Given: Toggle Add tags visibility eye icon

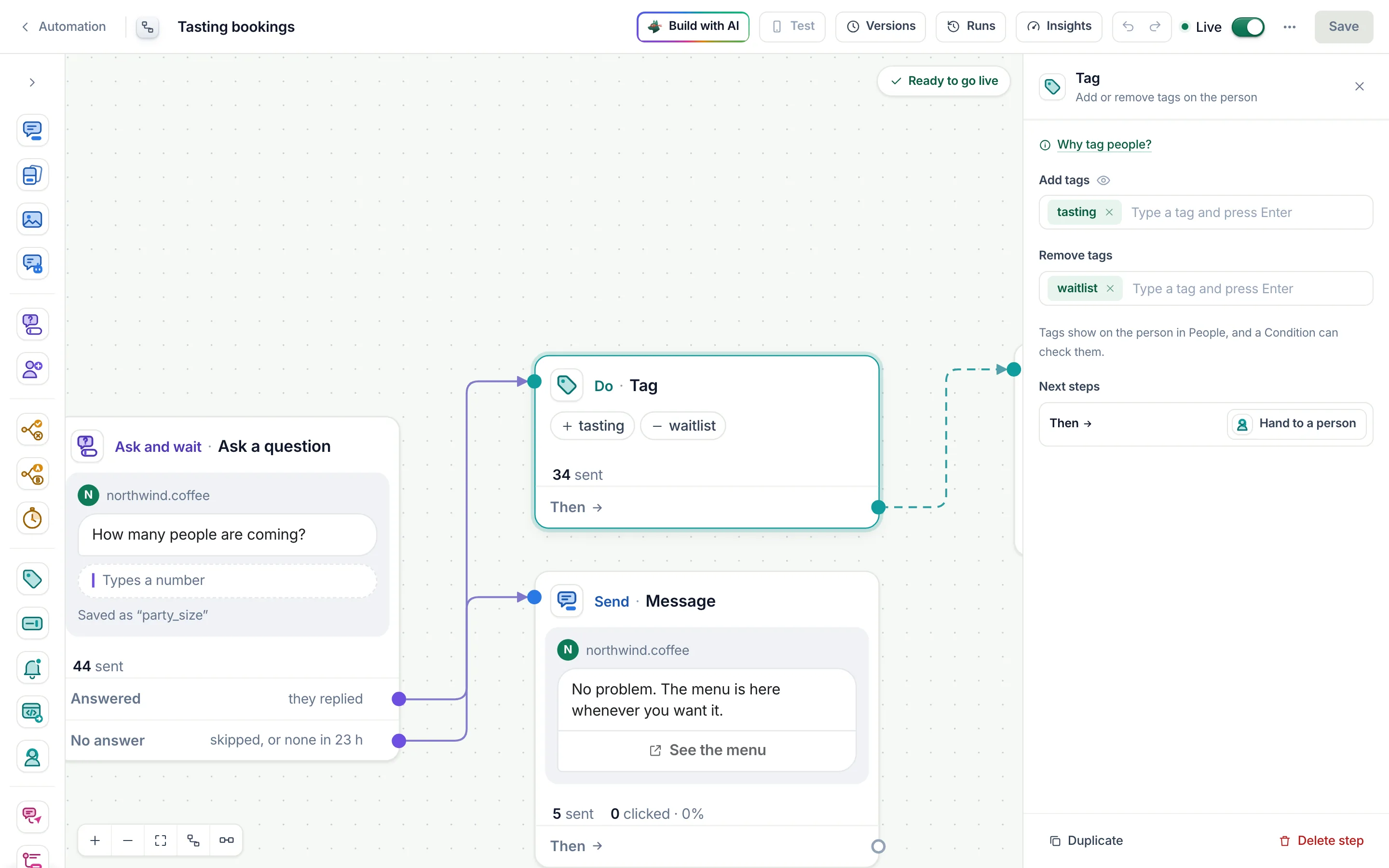Looking at the screenshot, I should (x=1103, y=180).
